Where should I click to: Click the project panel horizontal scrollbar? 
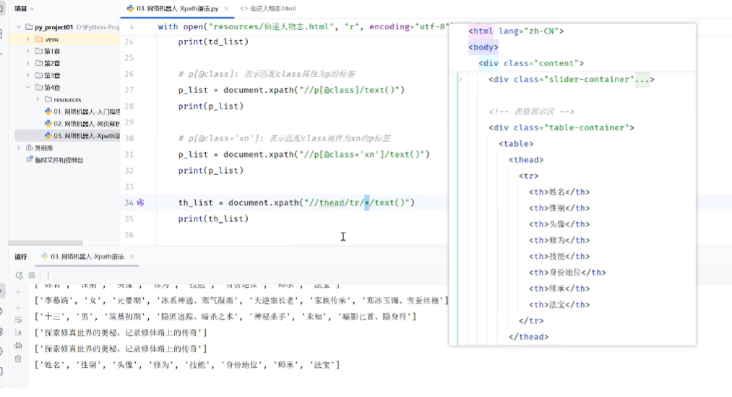45,243
